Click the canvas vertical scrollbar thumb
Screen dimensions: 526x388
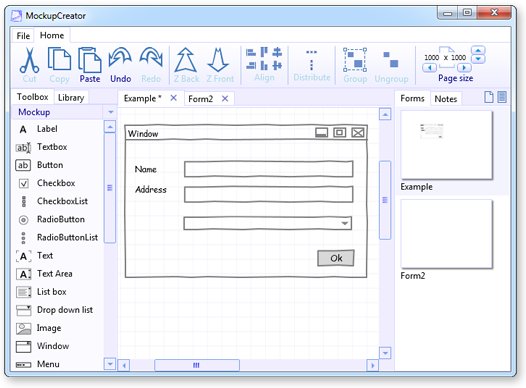point(385,200)
